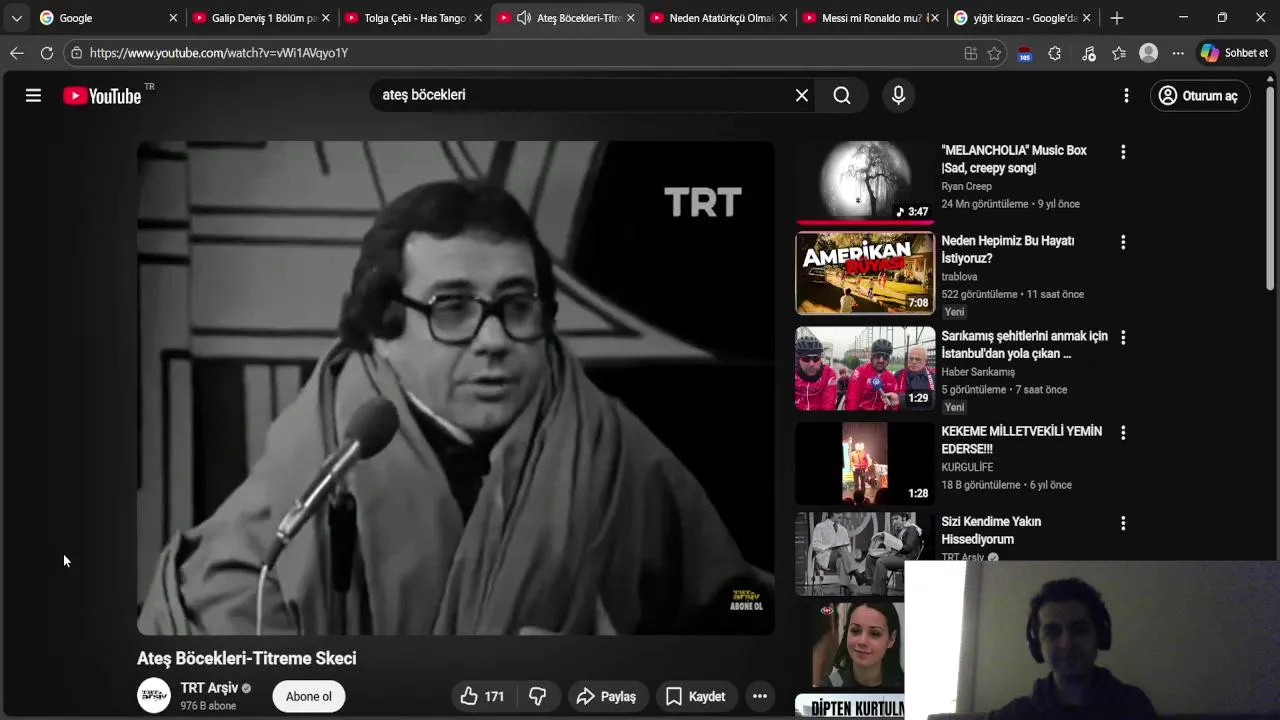Mute the Ateş Böcekleri tab via speaker icon
Screen dimensions: 1280x720
click(524, 18)
